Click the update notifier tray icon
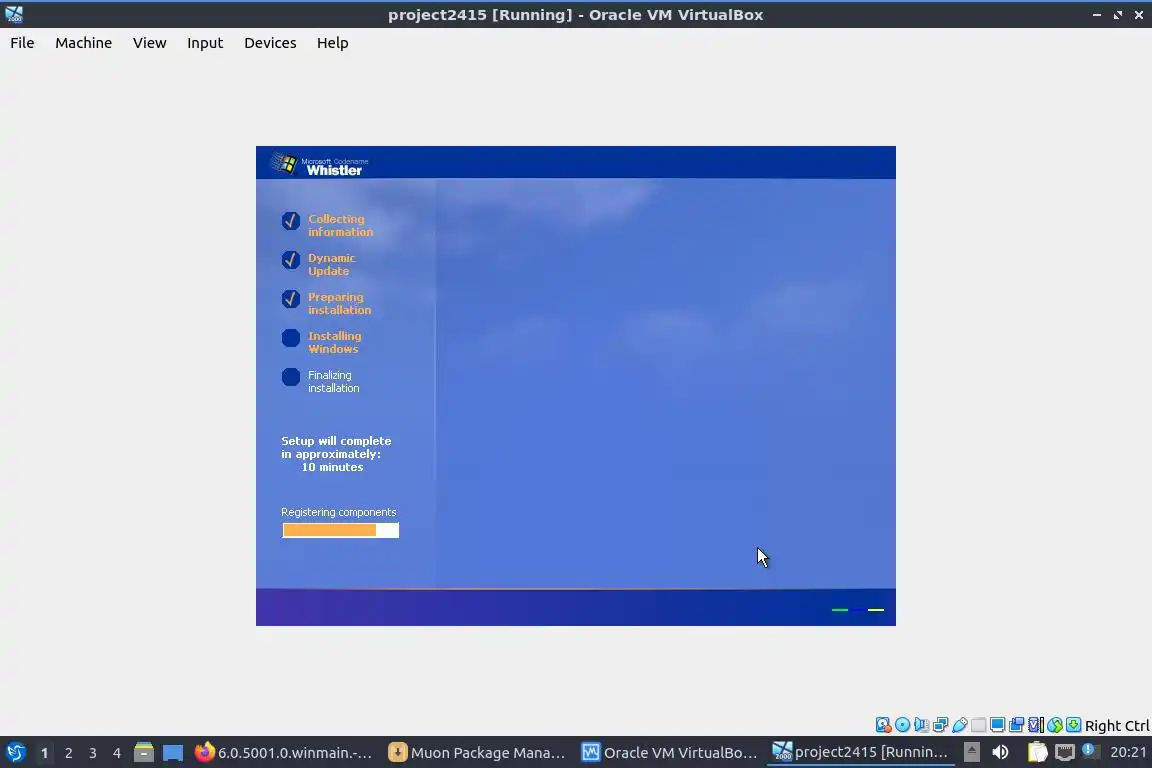This screenshot has height=768, width=1152. 1090,752
